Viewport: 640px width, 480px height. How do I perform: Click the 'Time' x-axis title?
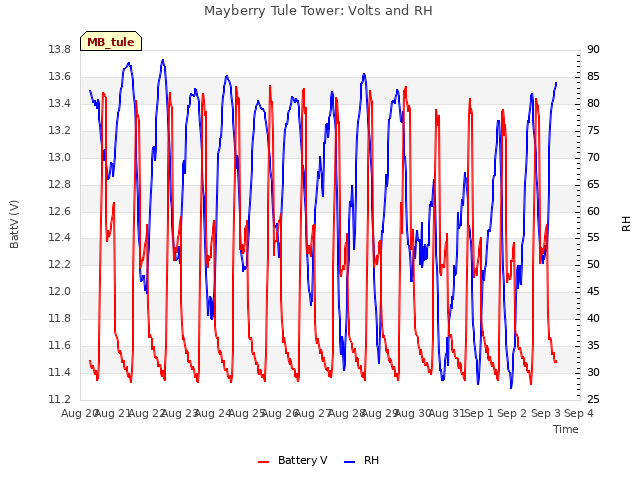point(566,429)
